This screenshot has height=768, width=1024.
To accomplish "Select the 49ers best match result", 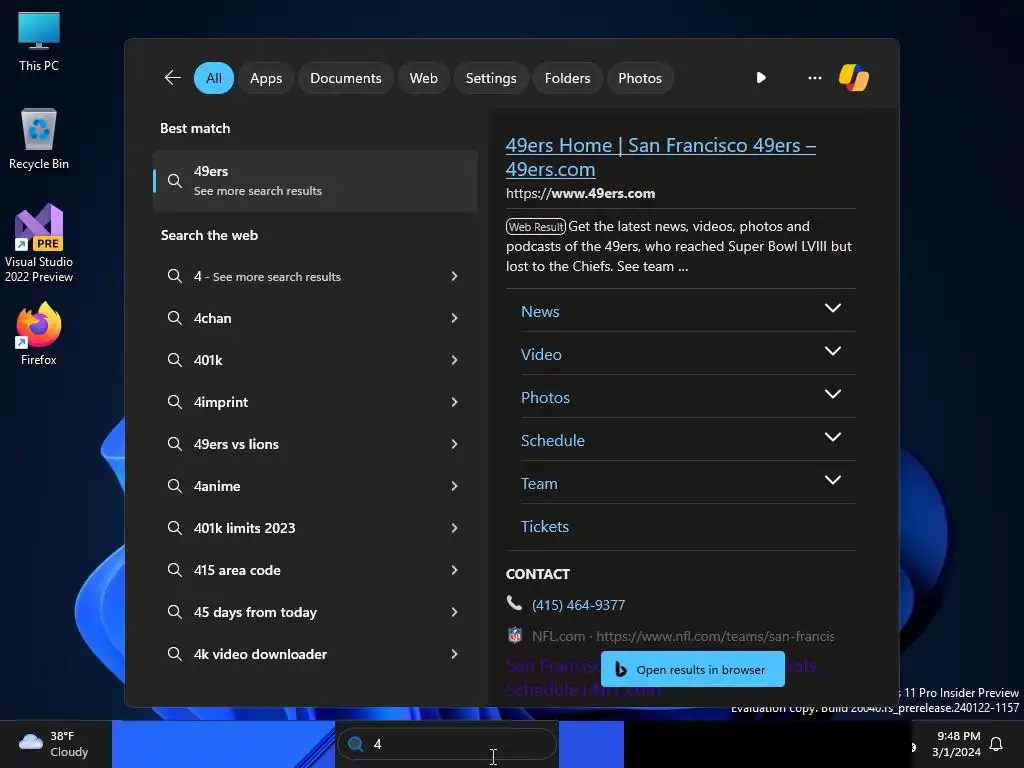I will pyautogui.click(x=315, y=181).
